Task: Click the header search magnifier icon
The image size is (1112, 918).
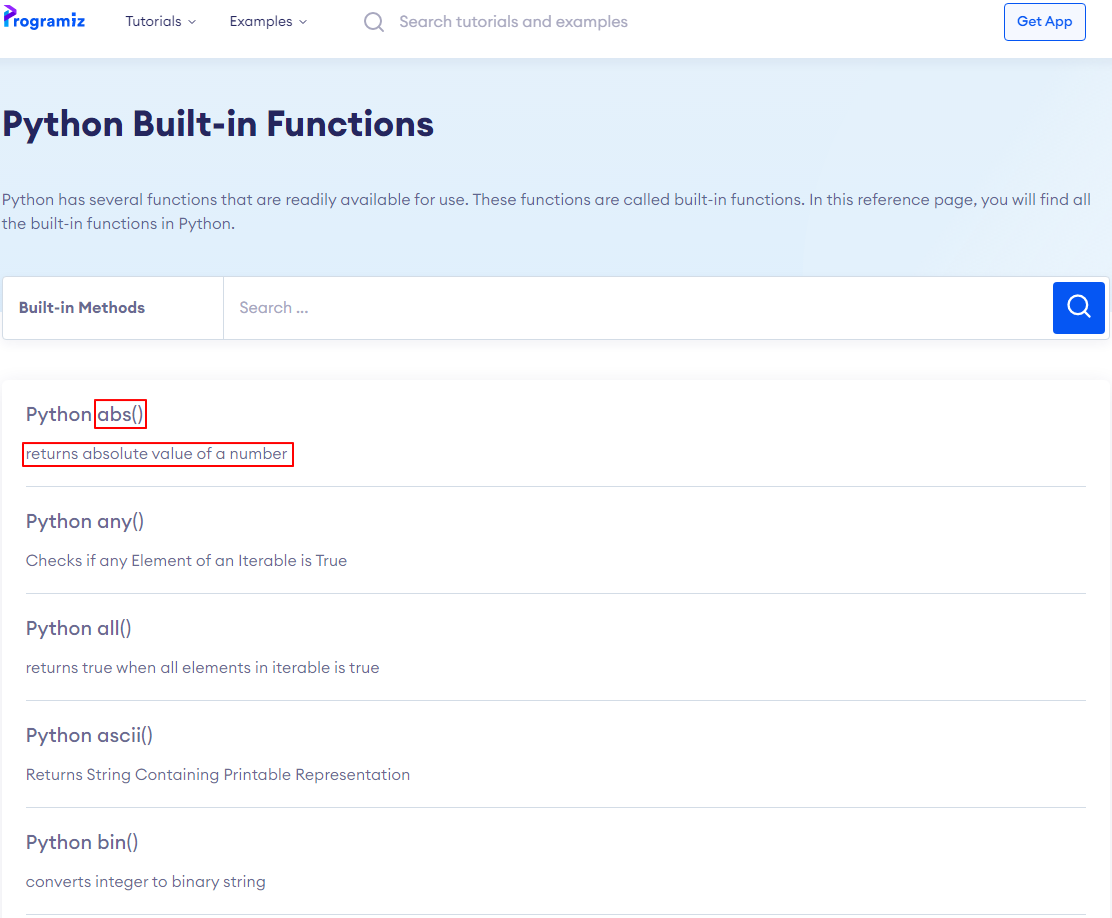Action: click(374, 22)
